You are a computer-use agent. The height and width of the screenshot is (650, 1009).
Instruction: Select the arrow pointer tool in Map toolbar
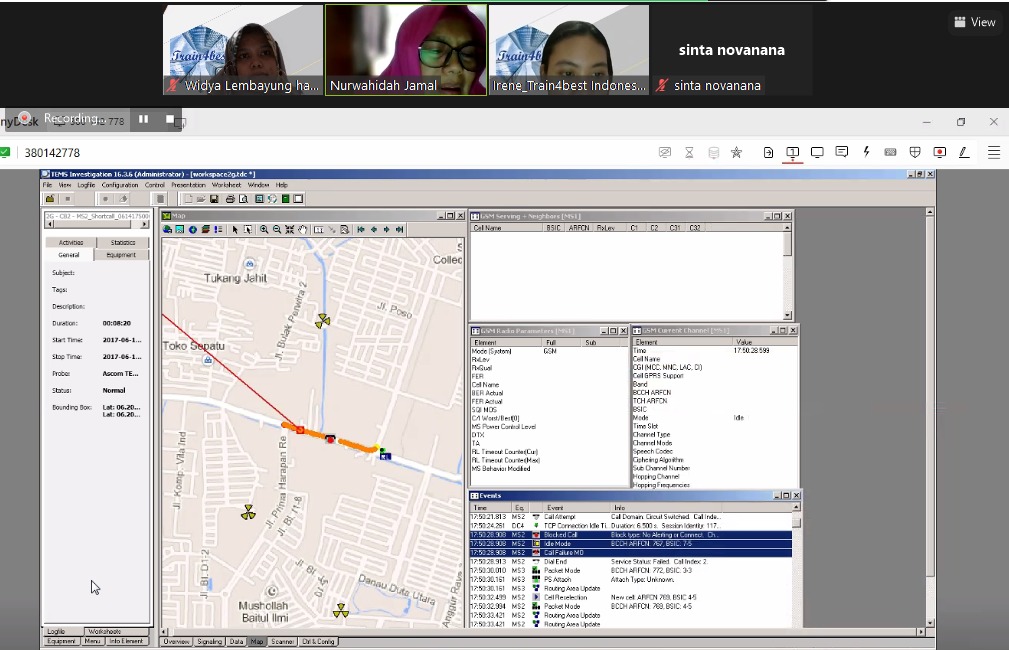[236, 229]
